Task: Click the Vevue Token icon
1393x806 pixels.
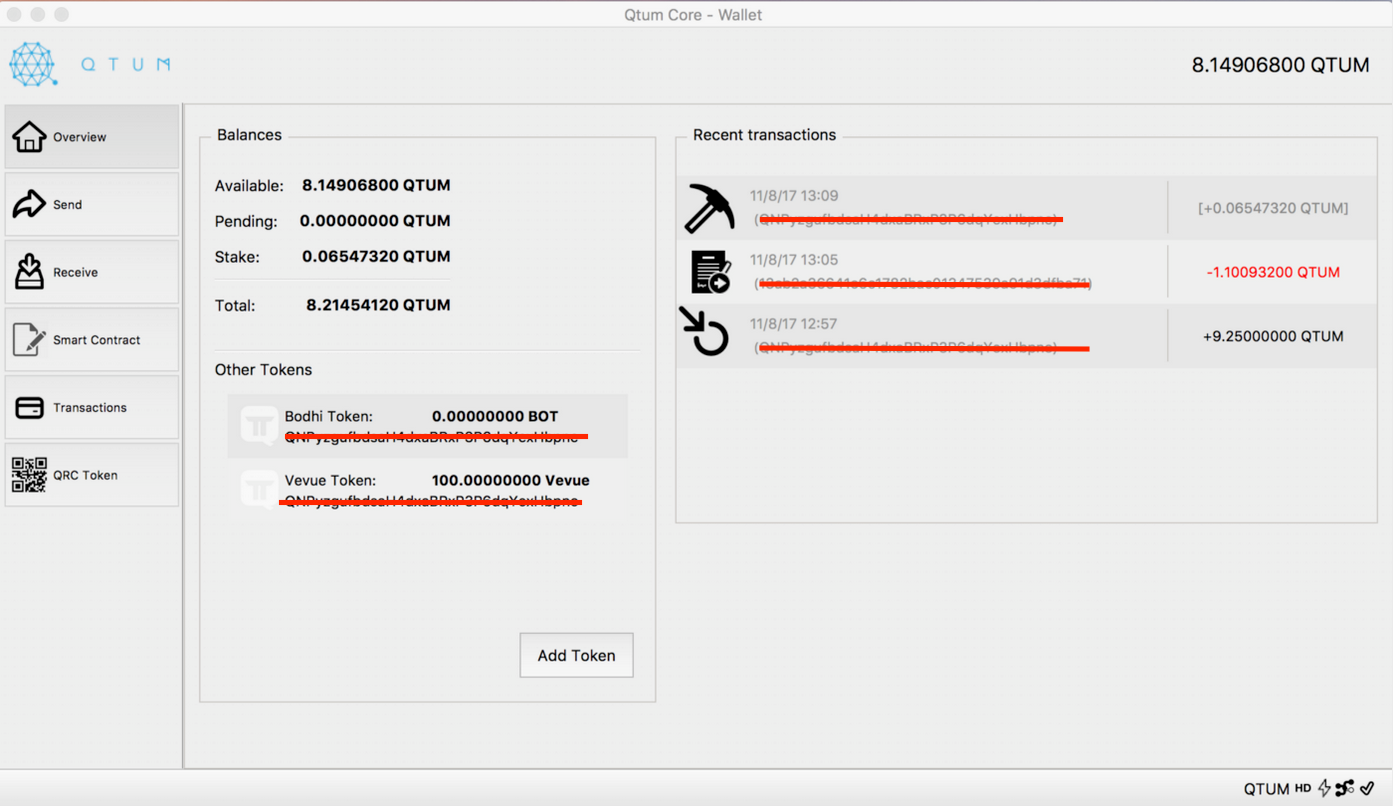Action: (x=260, y=489)
